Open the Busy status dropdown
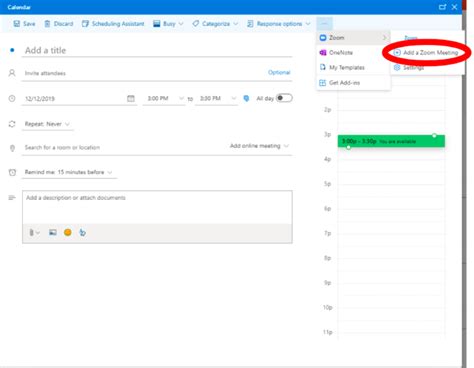 point(168,24)
